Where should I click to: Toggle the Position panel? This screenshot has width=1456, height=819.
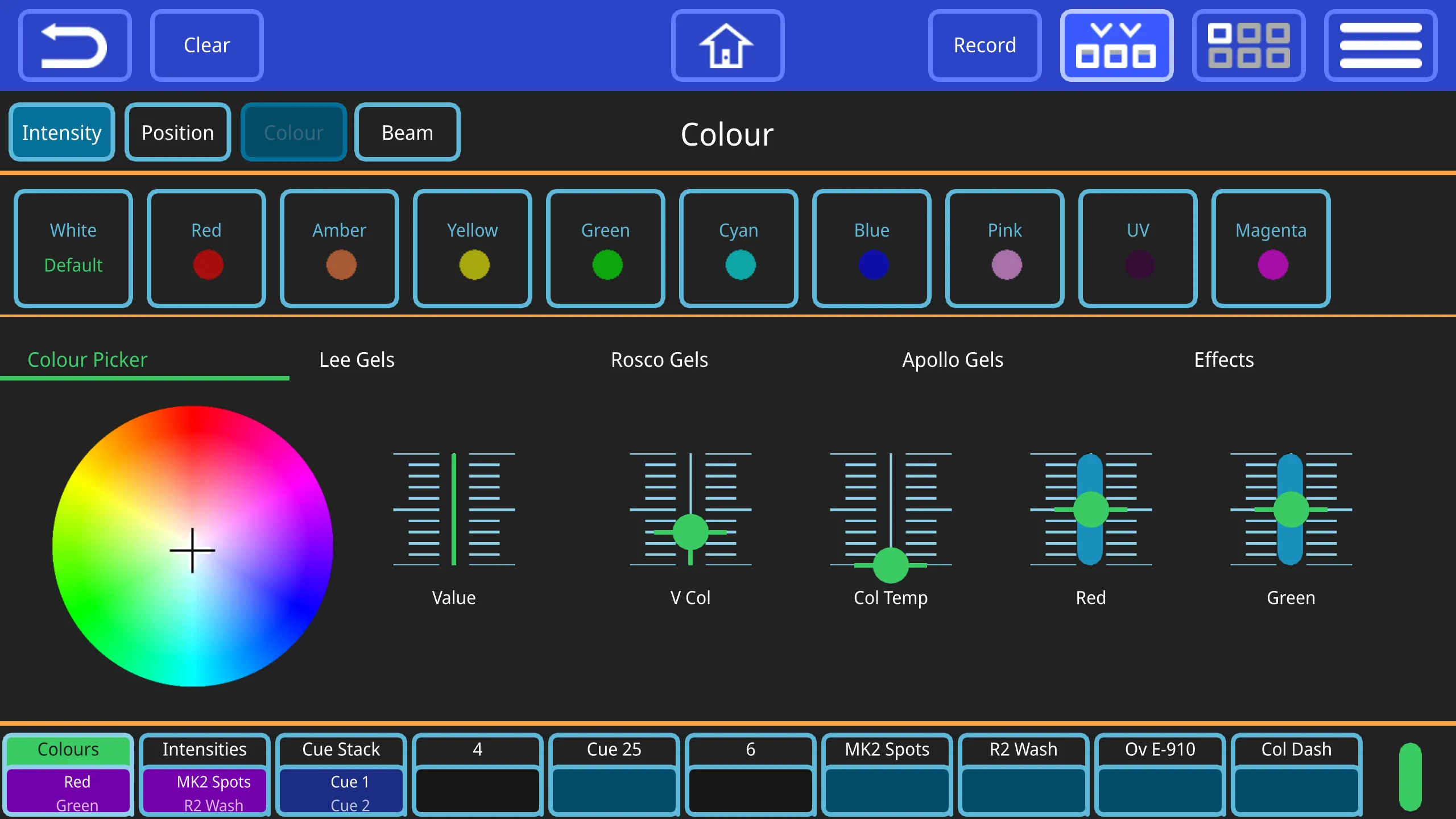pos(178,131)
